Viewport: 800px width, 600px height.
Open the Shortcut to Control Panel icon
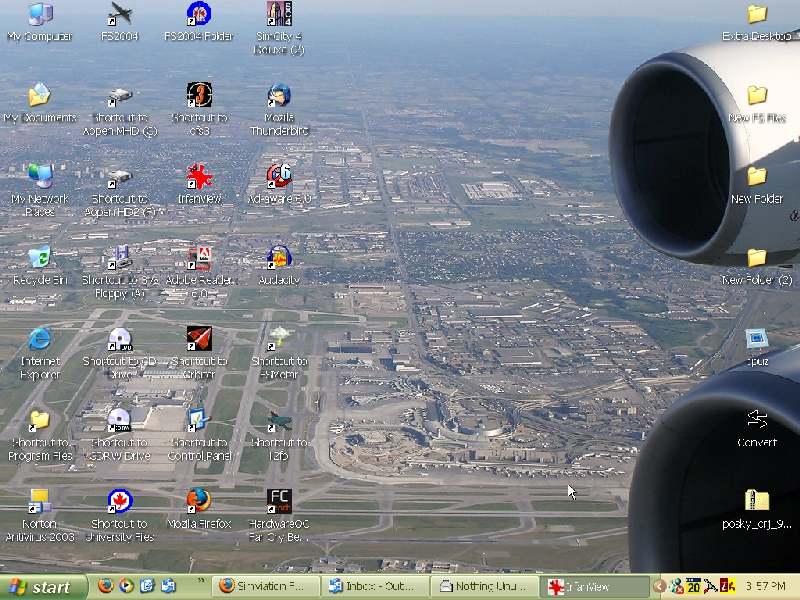point(198,421)
